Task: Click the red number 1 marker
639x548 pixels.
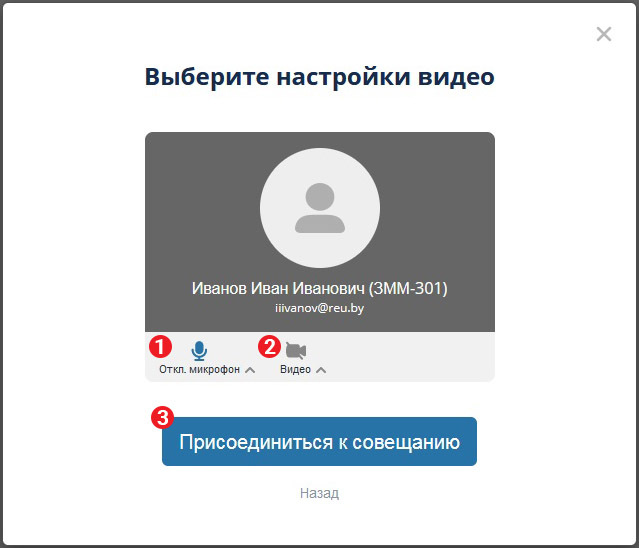Action: 160,347
